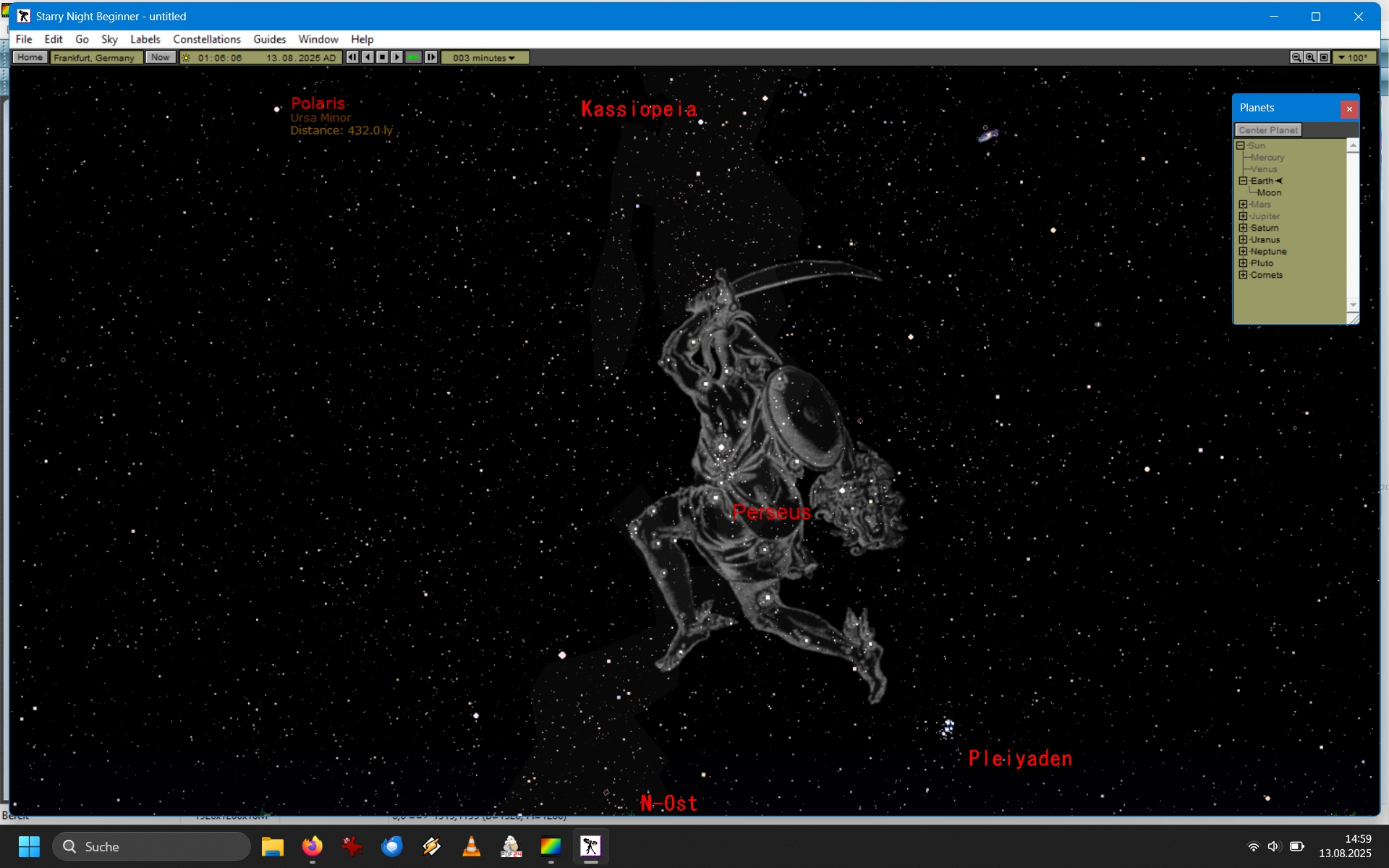Image resolution: width=1389 pixels, height=868 pixels.
Task: Click the volume icon in the system tray
Action: point(1274,846)
